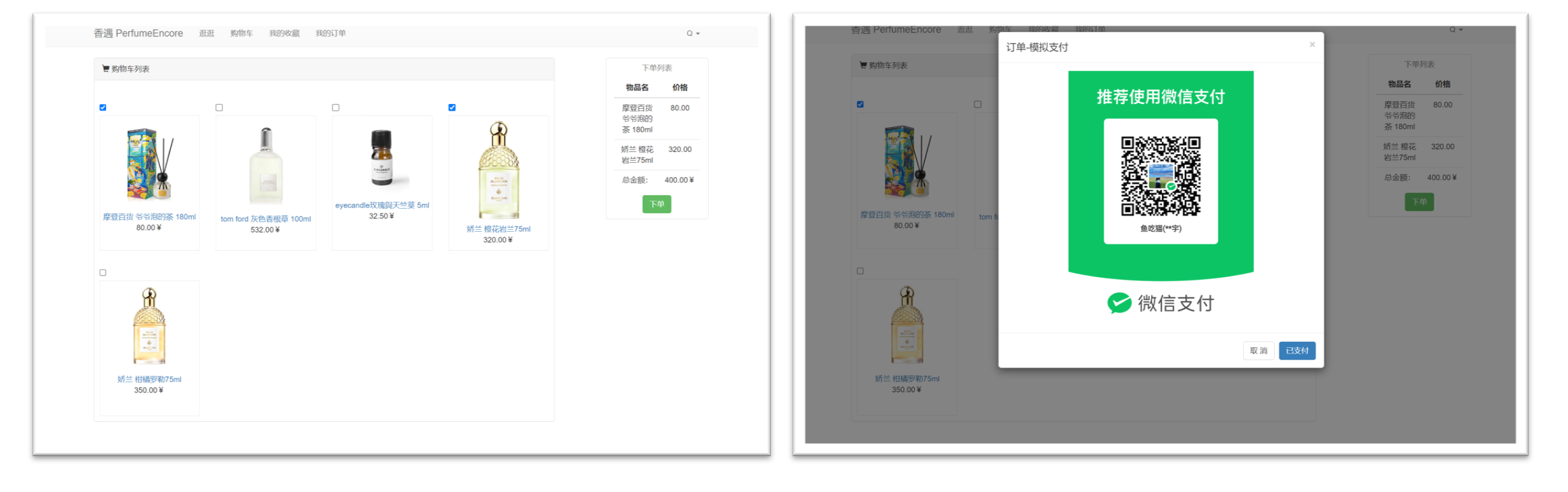Open the 逛逛 nav item in the left window
Viewport: 1568px width, 492px height.
pyautogui.click(x=207, y=33)
